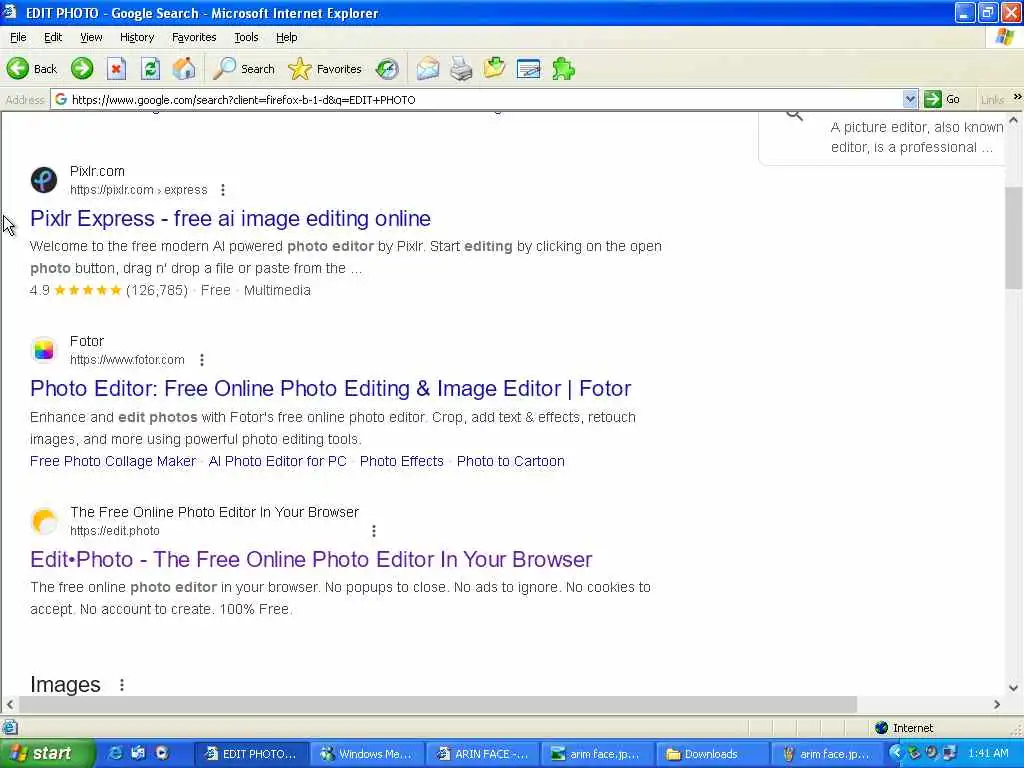Viewport: 1024px width, 768px height.
Task: Switch to Downloads folder taskbar button
Action: pos(712,754)
